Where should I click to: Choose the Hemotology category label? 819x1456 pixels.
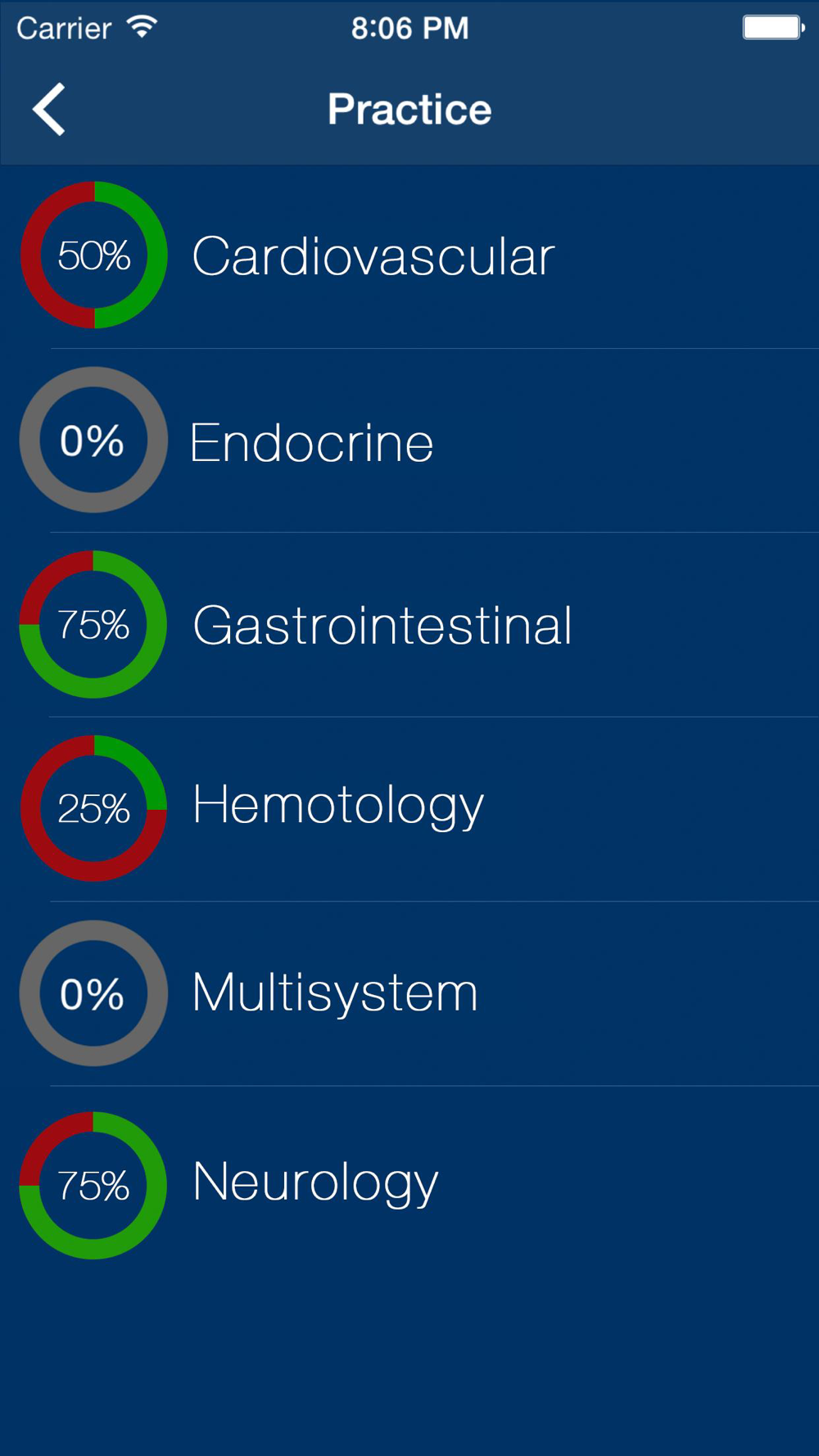(x=337, y=805)
